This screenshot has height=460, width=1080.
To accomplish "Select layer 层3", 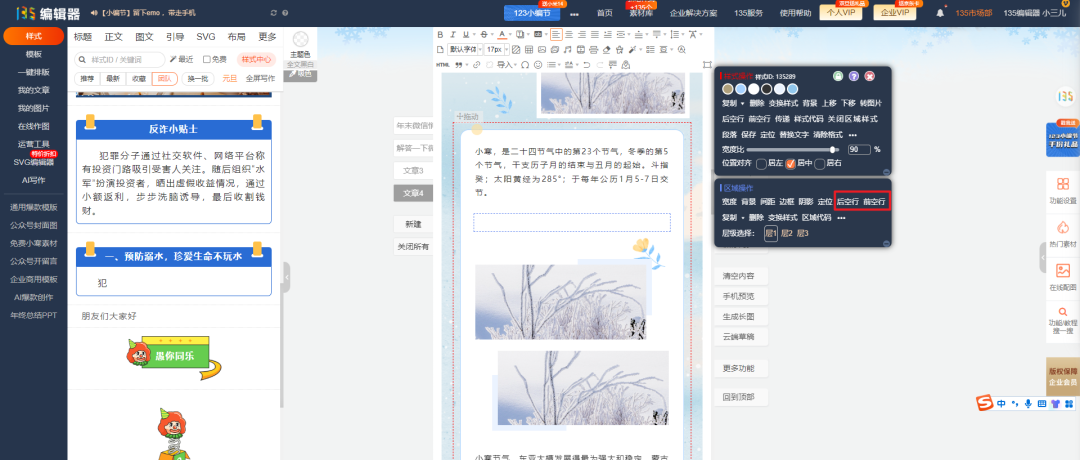I will [x=802, y=233].
